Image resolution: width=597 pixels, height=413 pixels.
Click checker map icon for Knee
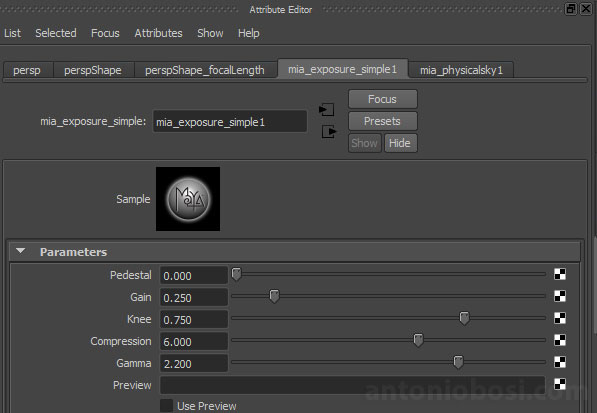pyautogui.click(x=560, y=318)
